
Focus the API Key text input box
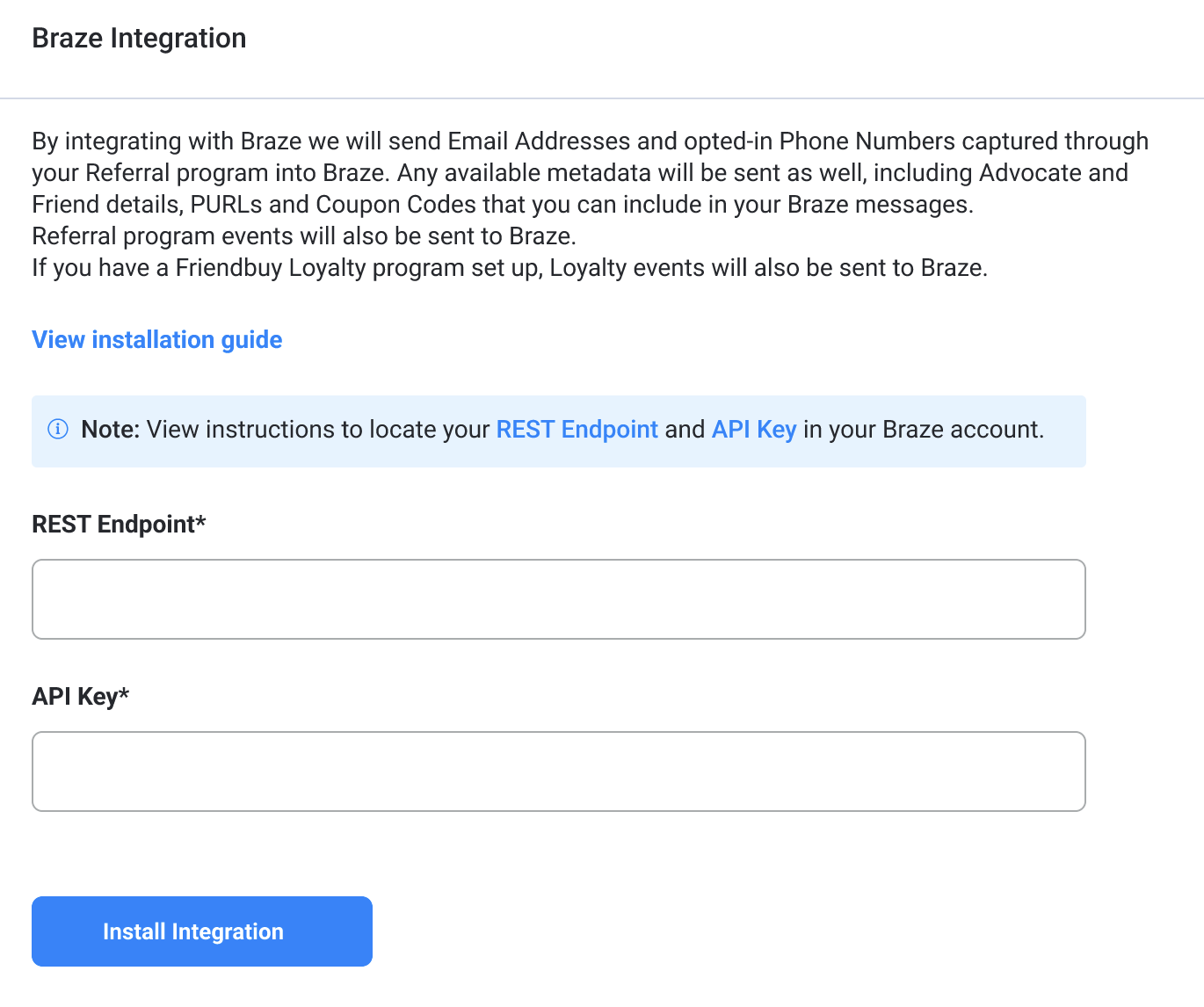pos(559,772)
